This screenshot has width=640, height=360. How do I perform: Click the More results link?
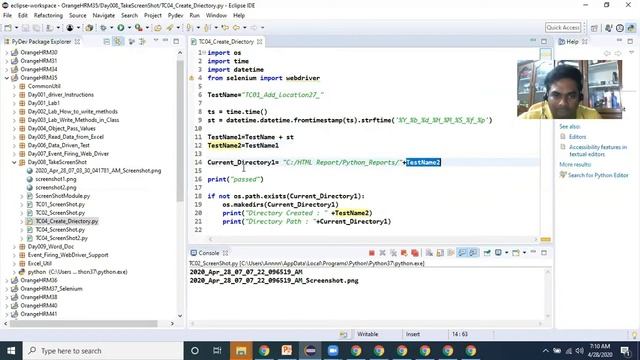pyautogui.click(x=575, y=164)
